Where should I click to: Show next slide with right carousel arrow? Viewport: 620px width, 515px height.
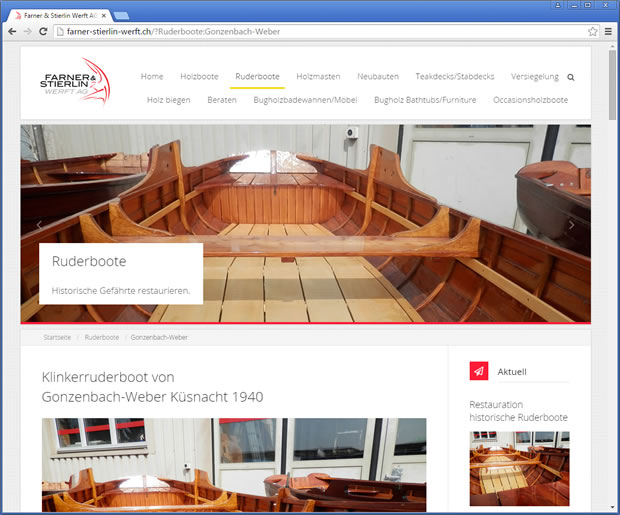pyautogui.click(x=572, y=225)
